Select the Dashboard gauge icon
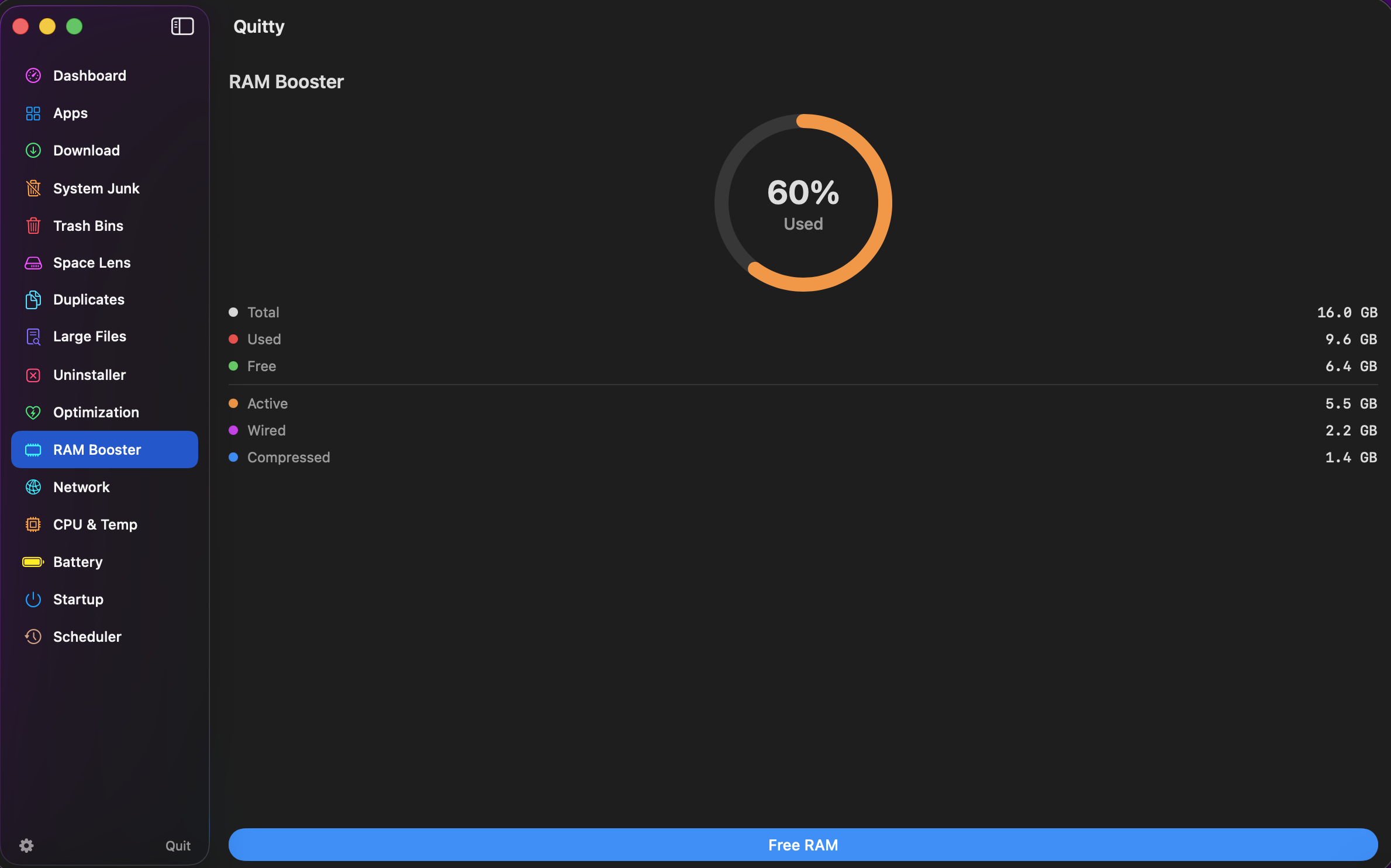 [x=33, y=75]
